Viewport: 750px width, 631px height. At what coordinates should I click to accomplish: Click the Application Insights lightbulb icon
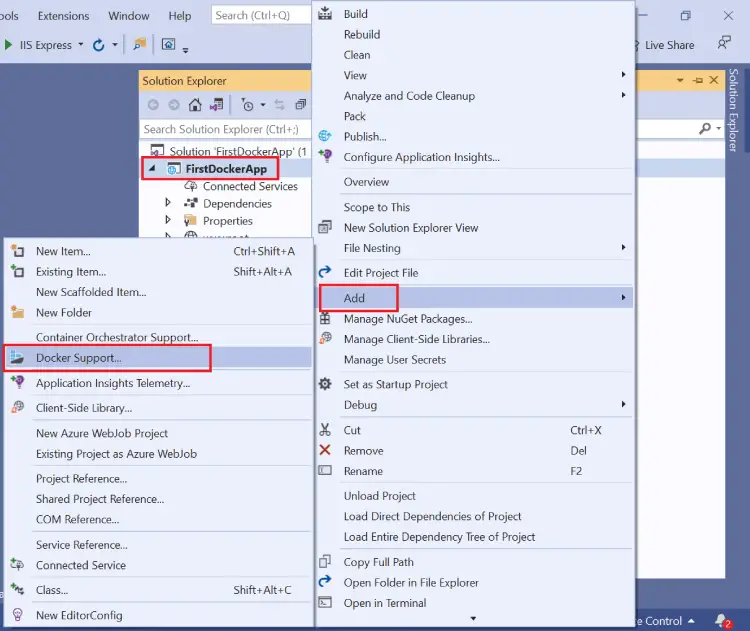(325, 156)
